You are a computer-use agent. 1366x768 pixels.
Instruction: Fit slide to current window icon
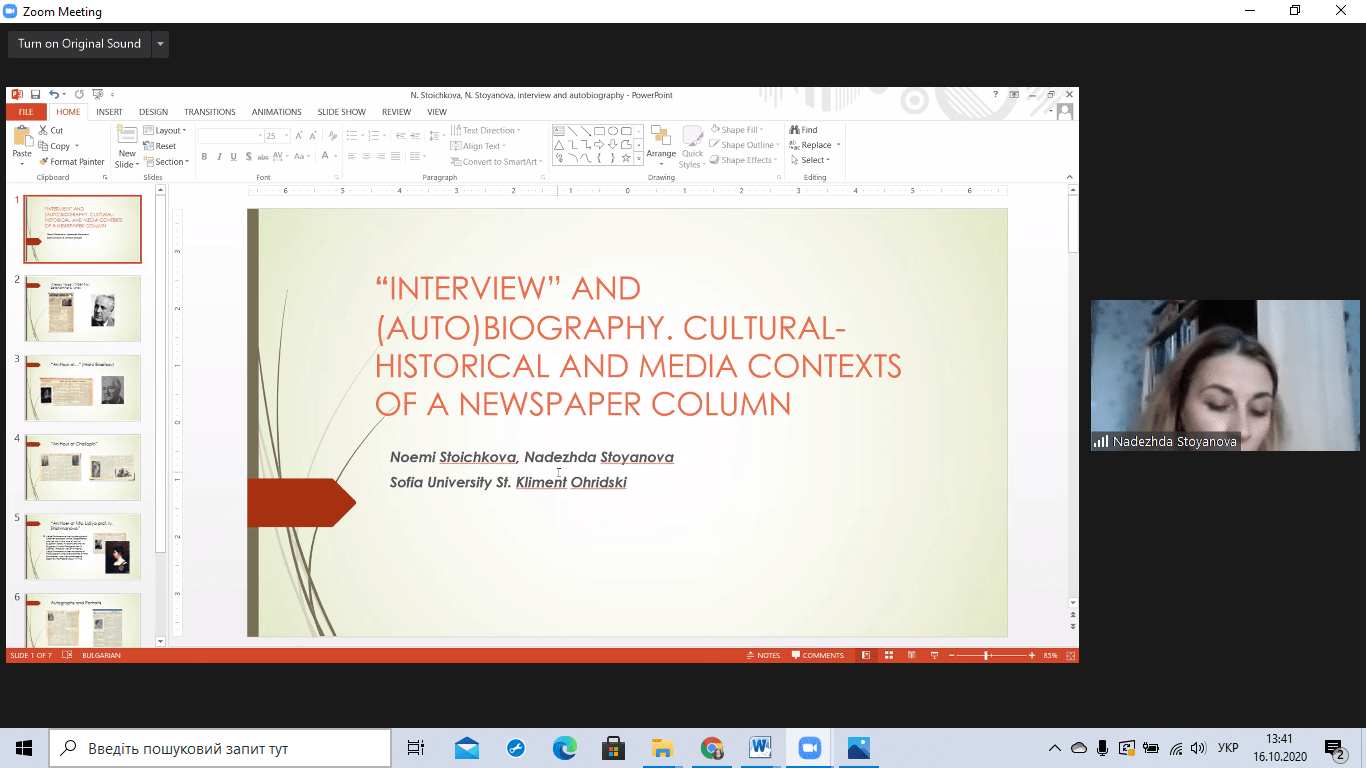coord(1071,656)
